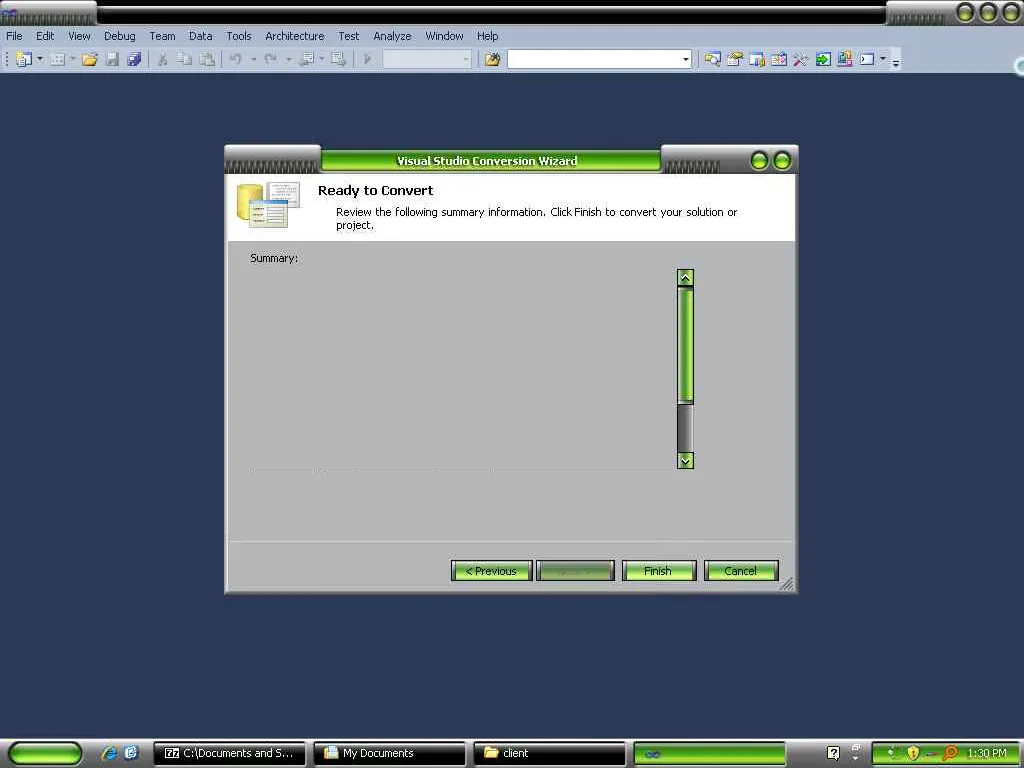This screenshot has height=768, width=1024.
Task: Open Solution Explorer from toolbar icon
Action: [x=712, y=59]
